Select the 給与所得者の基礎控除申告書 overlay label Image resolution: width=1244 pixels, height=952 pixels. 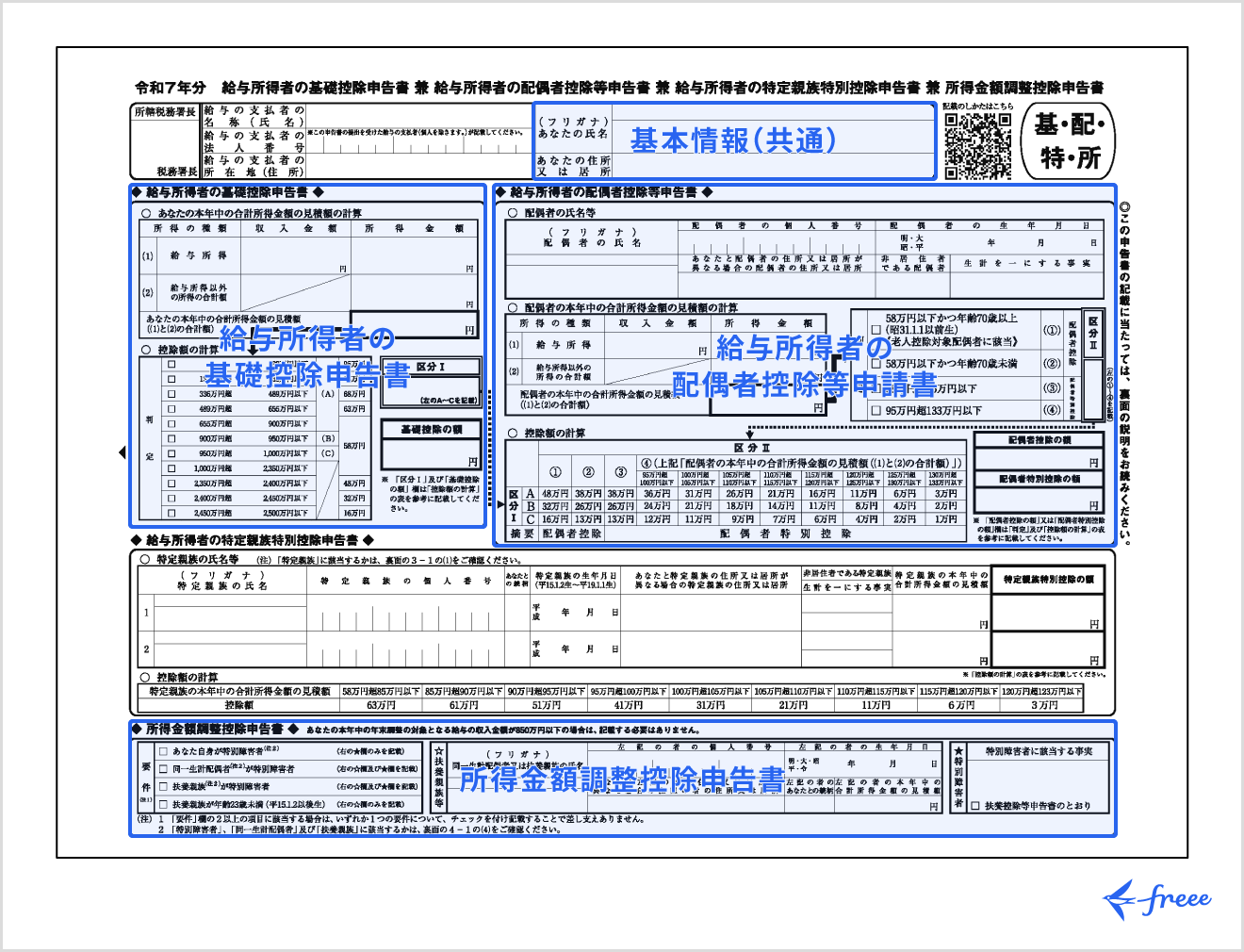coord(307,356)
